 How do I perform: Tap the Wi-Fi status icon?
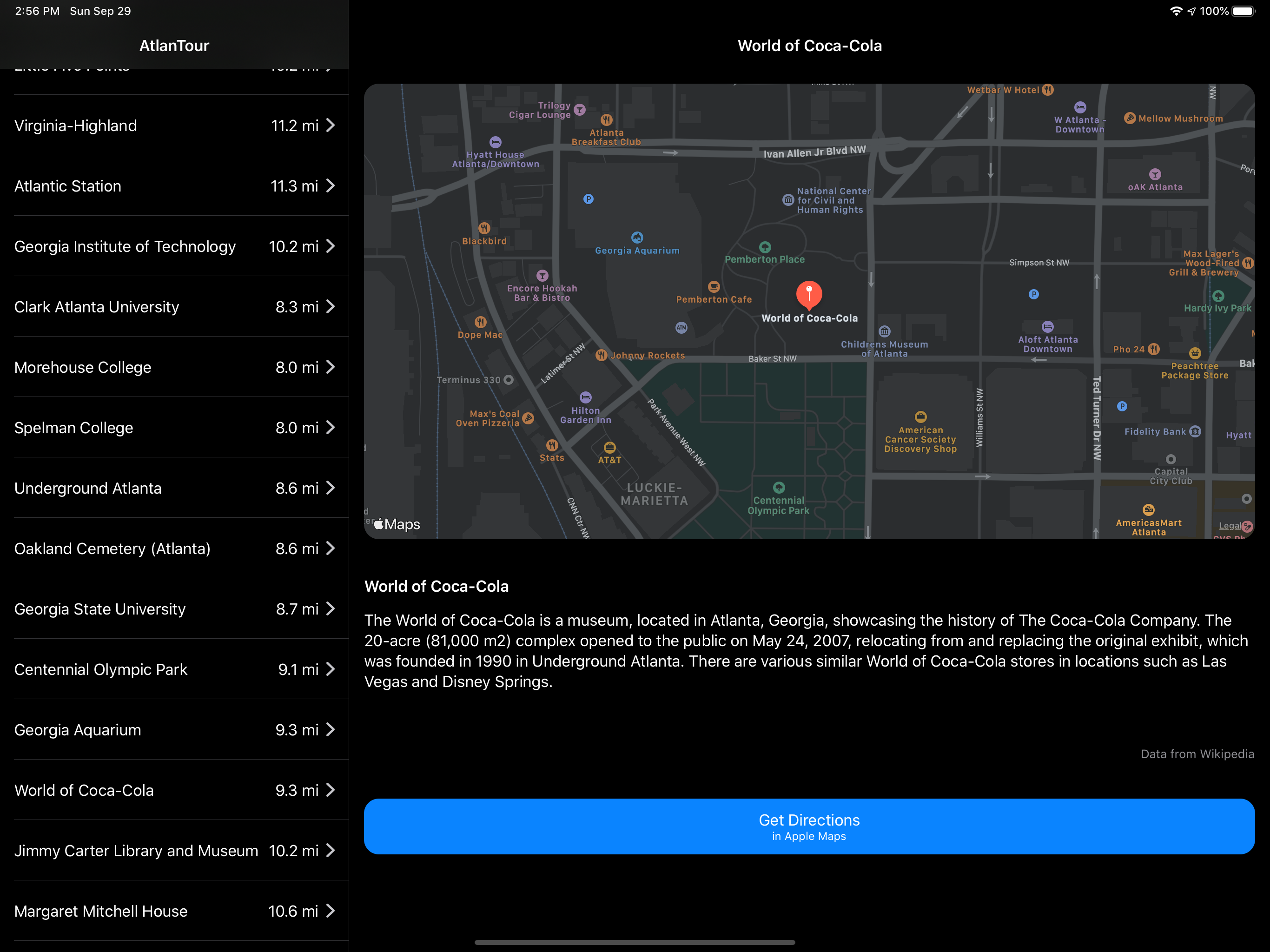pyautogui.click(x=1177, y=11)
